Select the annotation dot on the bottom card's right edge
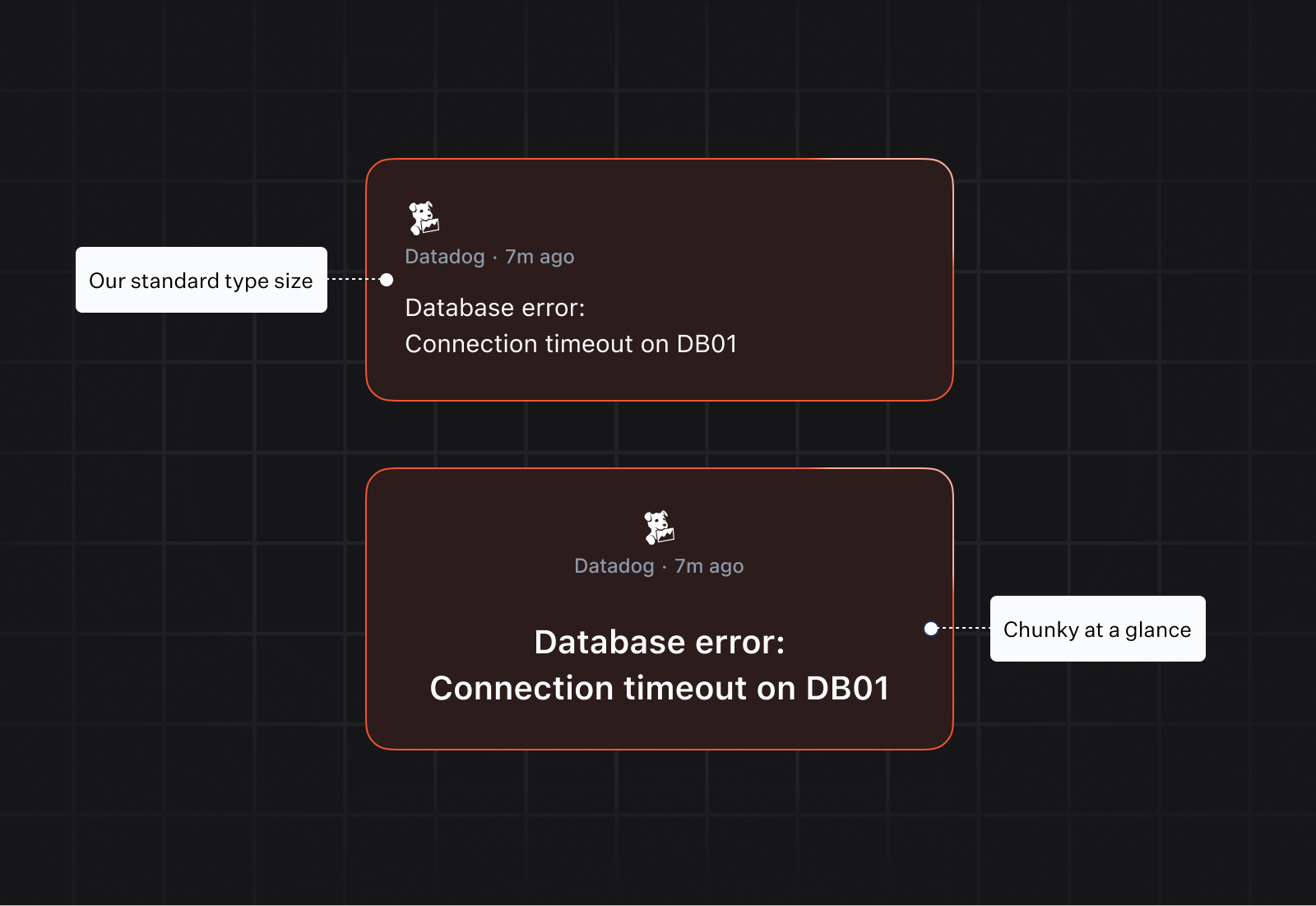The width and height of the screenshot is (1316, 906). (931, 629)
